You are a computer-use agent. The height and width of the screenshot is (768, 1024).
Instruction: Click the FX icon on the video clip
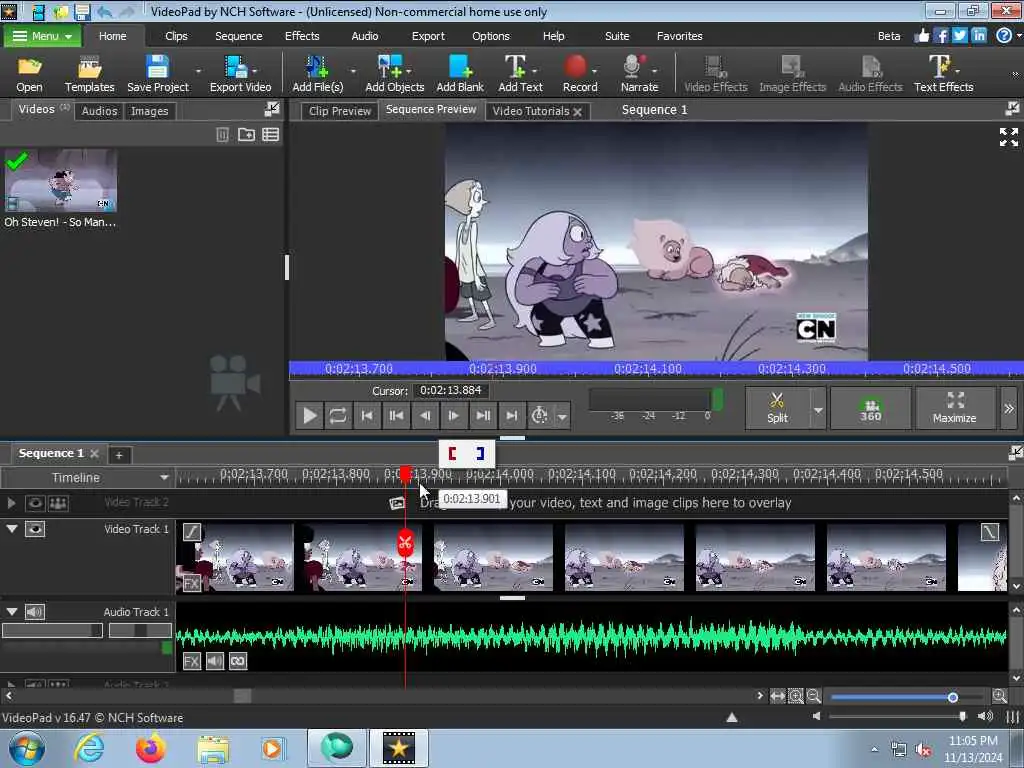[x=192, y=583]
